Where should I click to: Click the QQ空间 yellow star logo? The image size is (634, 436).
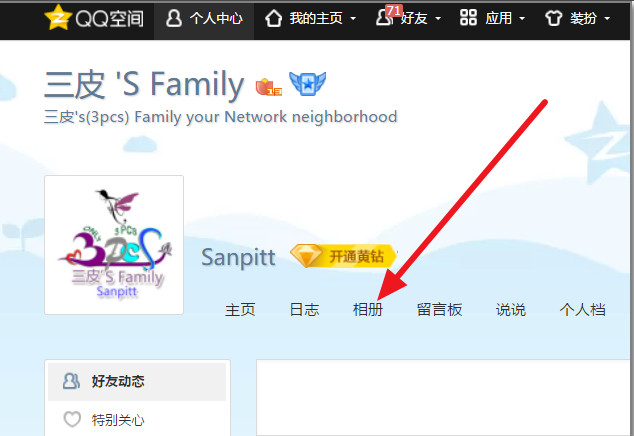click(58, 17)
